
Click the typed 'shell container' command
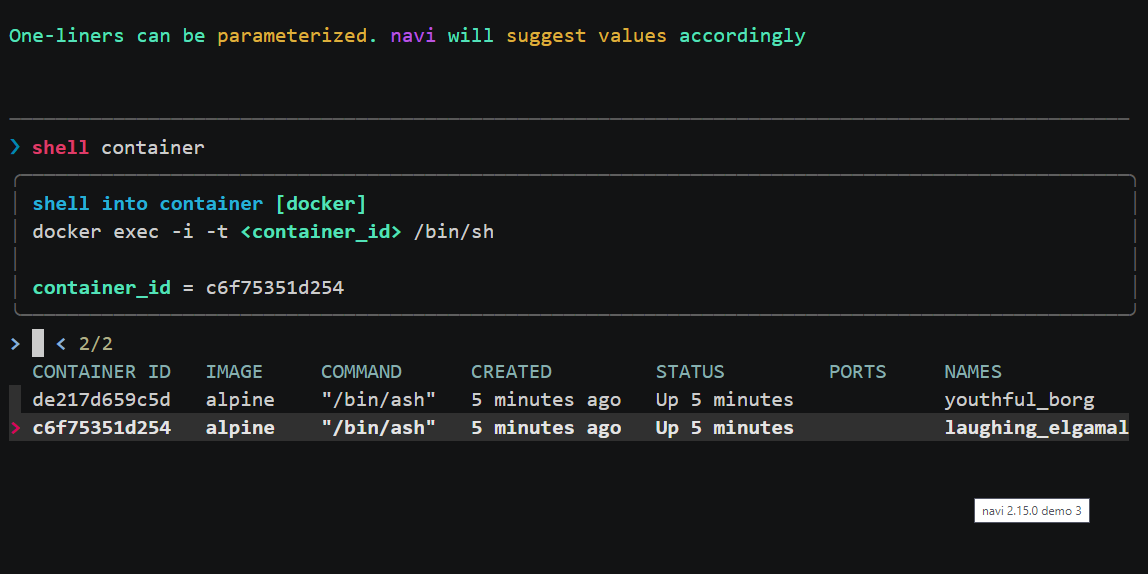(118, 148)
